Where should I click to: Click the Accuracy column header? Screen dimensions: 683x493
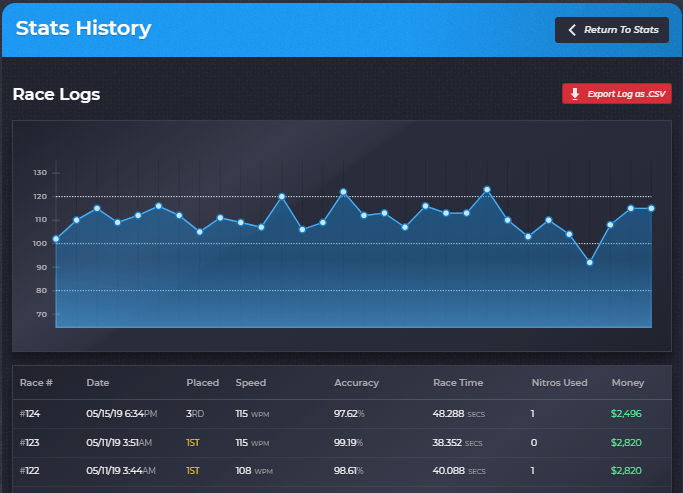(355, 383)
